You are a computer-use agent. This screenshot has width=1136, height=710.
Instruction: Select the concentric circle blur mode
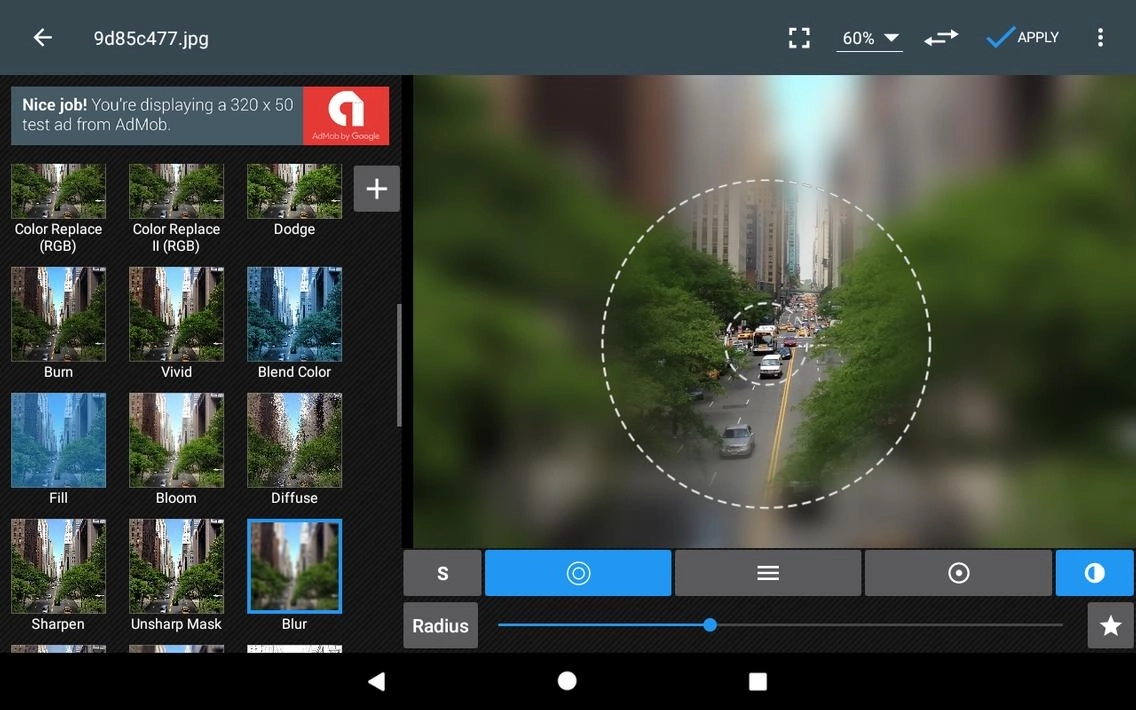[x=578, y=573]
